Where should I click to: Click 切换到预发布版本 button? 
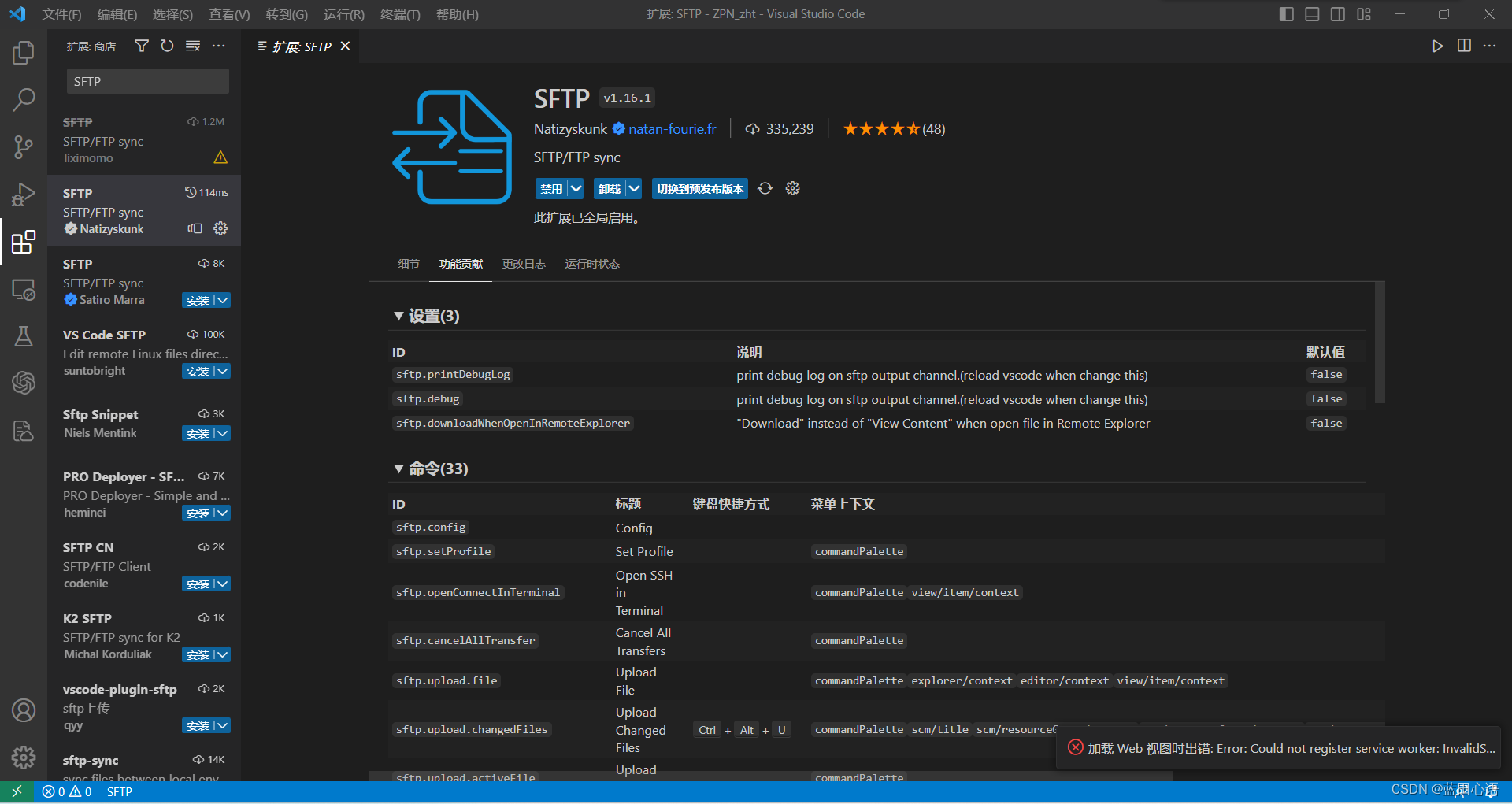tap(700, 188)
